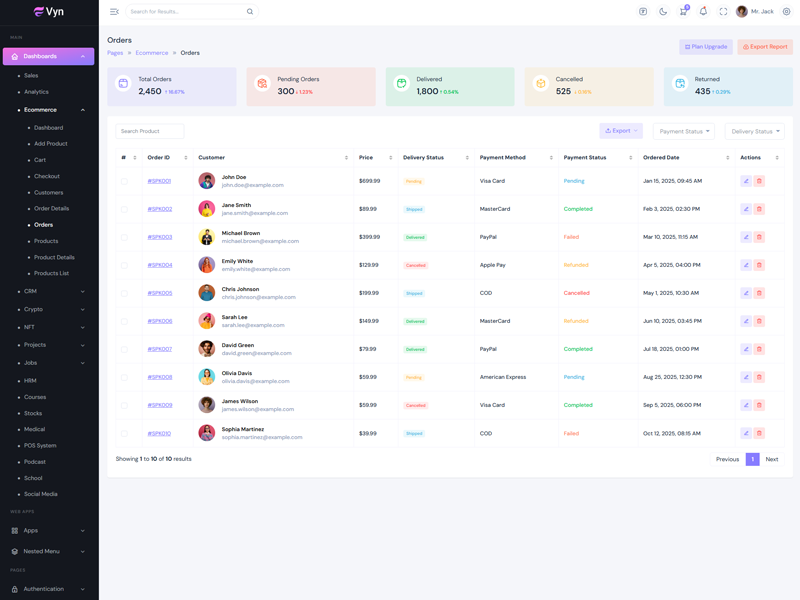Open the Payment Status filter dropdown
This screenshot has width=800, height=600.
tap(684, 131)
